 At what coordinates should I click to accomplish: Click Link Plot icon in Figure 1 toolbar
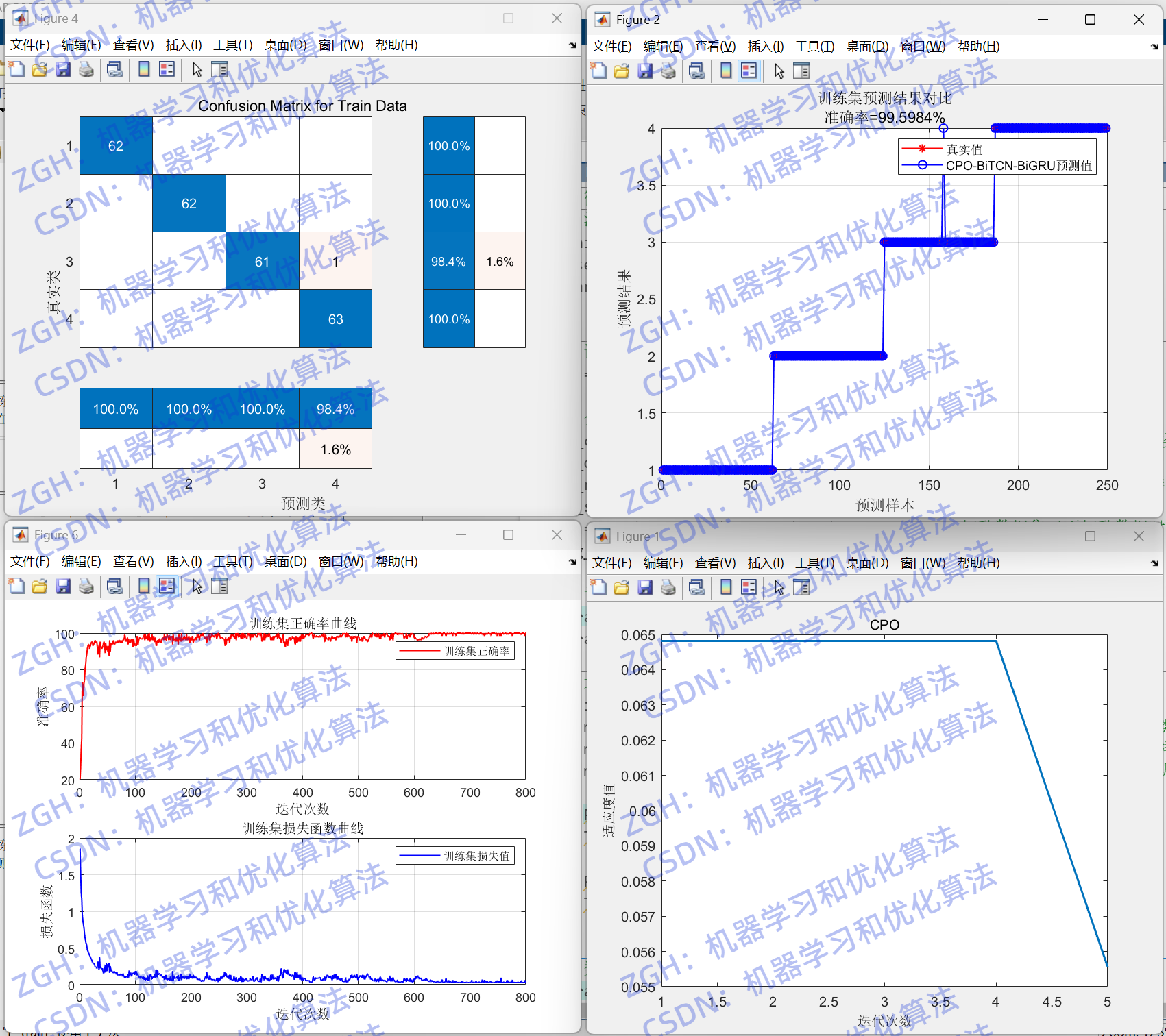(x=697, y=587)
